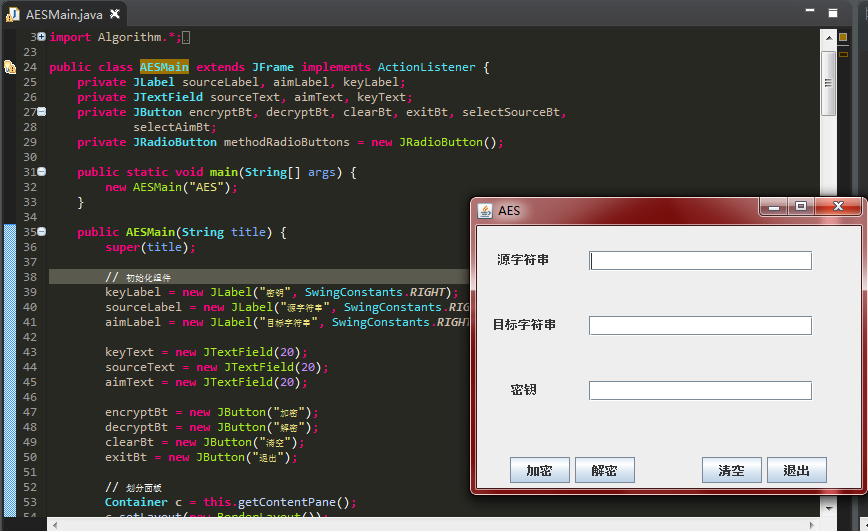The image size is (868, 531).
Task: Click the getContentPane() call on line 53
Action: (293, 502)
